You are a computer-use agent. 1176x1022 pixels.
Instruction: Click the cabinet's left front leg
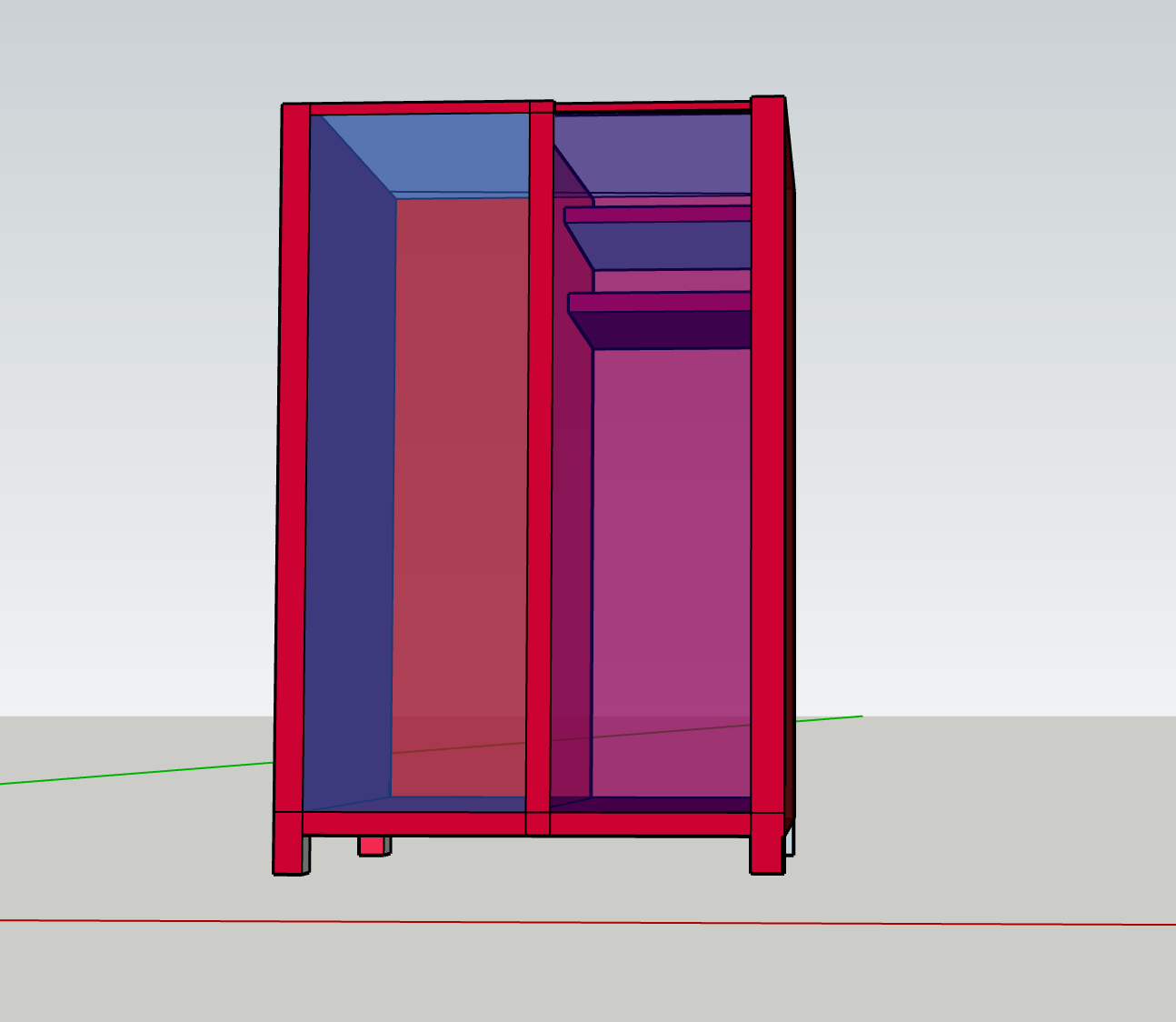coord(289,855)
